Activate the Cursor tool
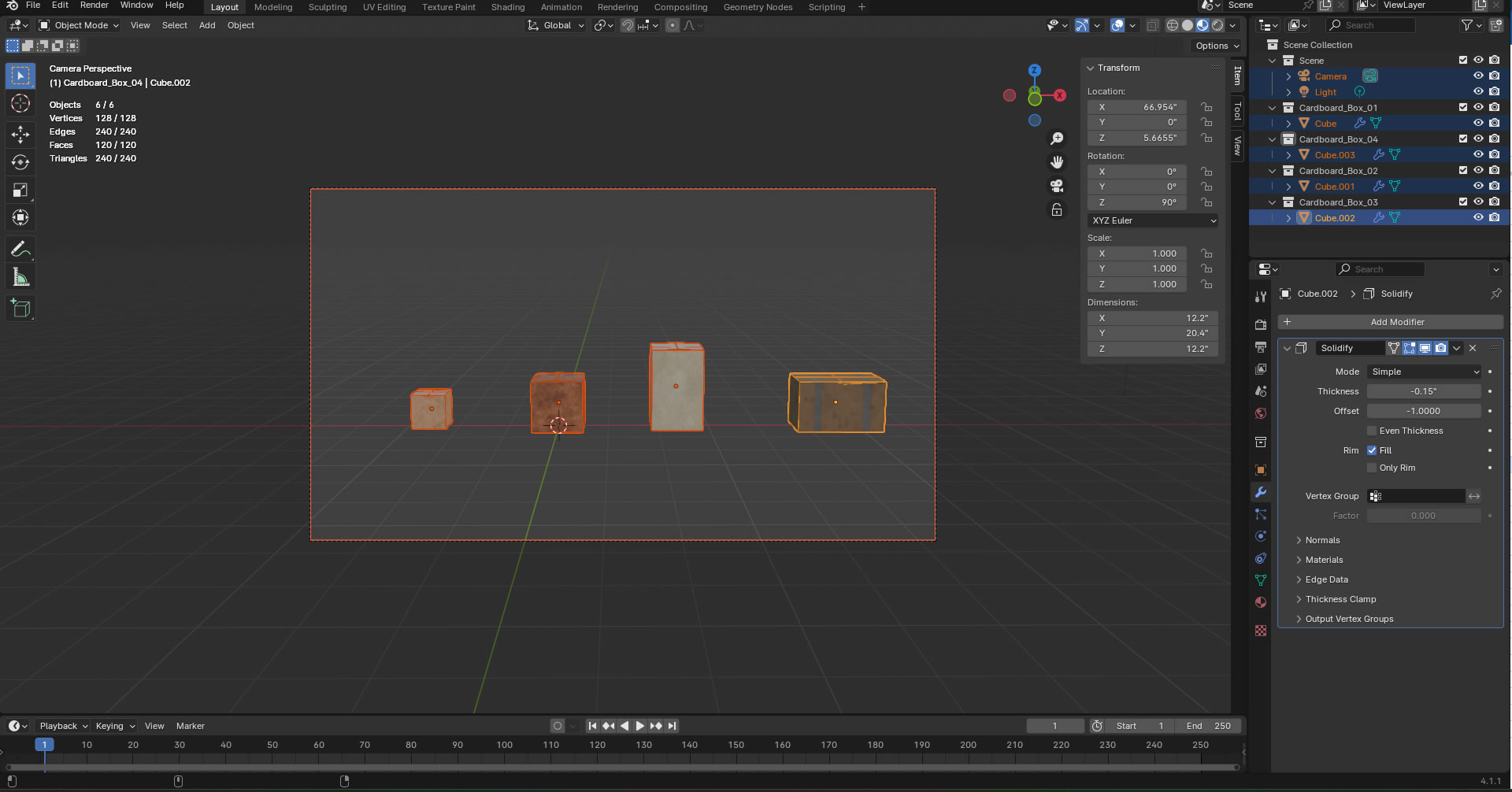The image size is (1512, 792). (x=20, y=103)
